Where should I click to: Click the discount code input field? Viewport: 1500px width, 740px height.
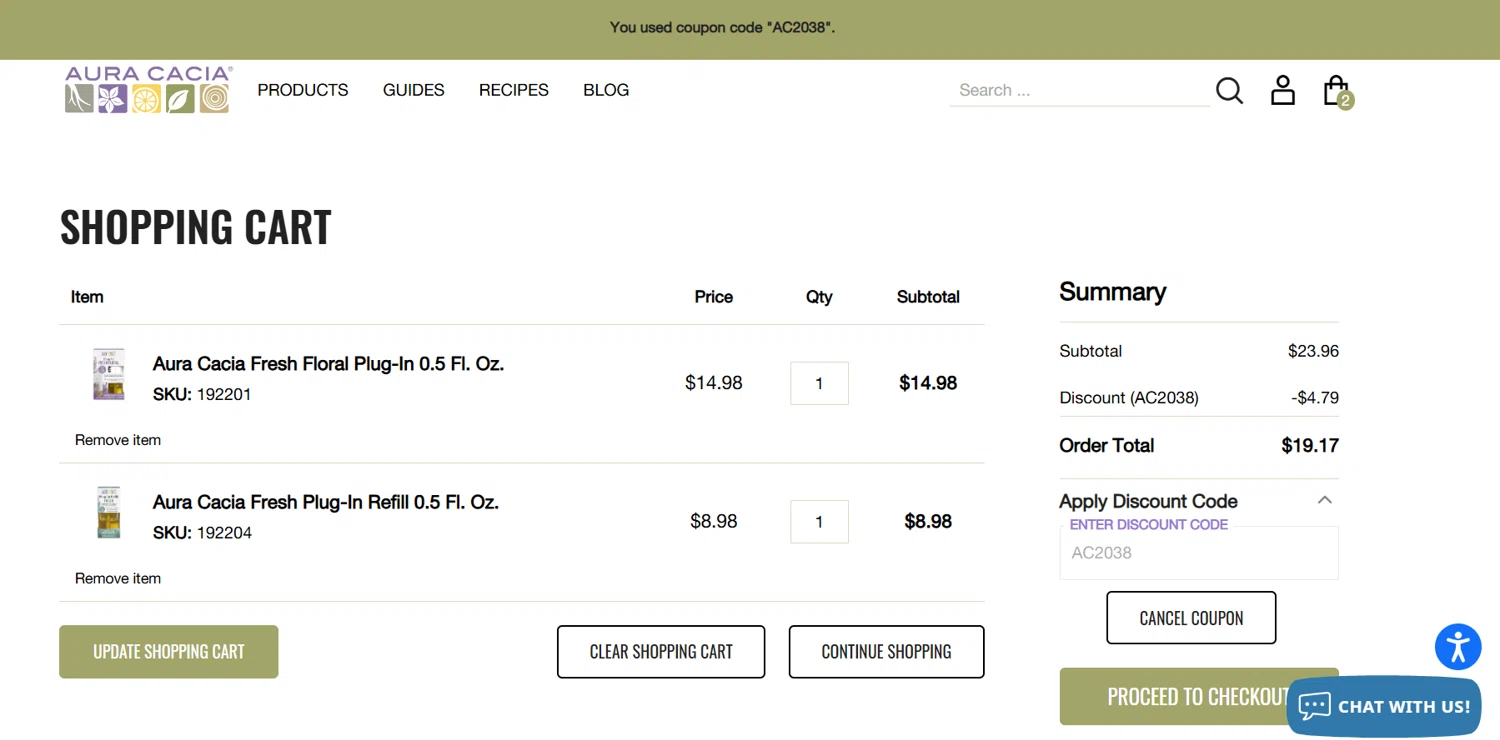pyautogui.click(x=1199, y=553)
